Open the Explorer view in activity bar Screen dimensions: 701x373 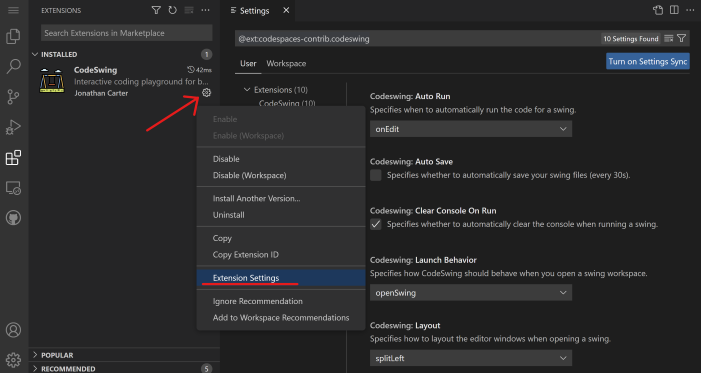tap(13, 36)
